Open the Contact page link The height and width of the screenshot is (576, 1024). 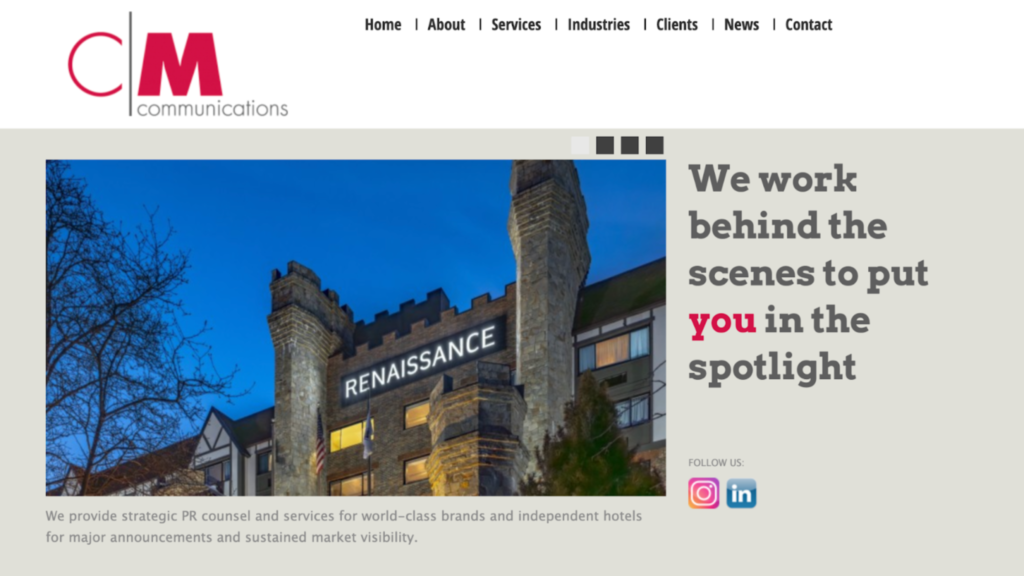click(x=808, y=25)
